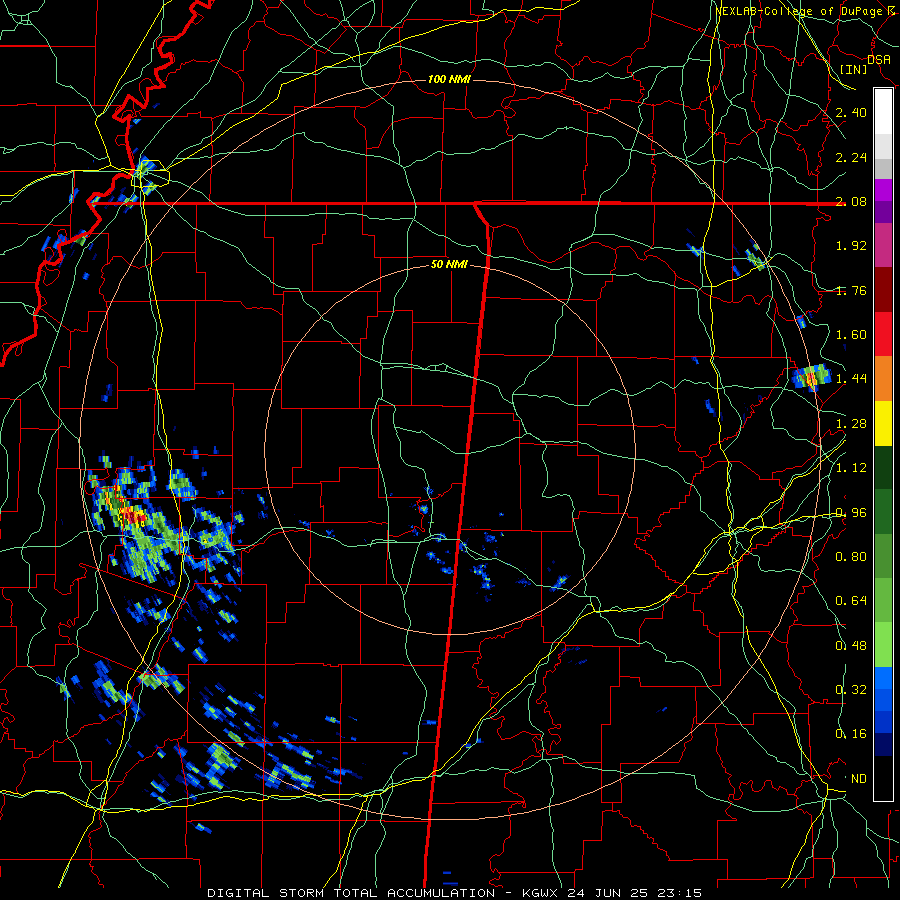
Task: Select the darkest green swatch near 1.12
Action: (x=883, y=468)
